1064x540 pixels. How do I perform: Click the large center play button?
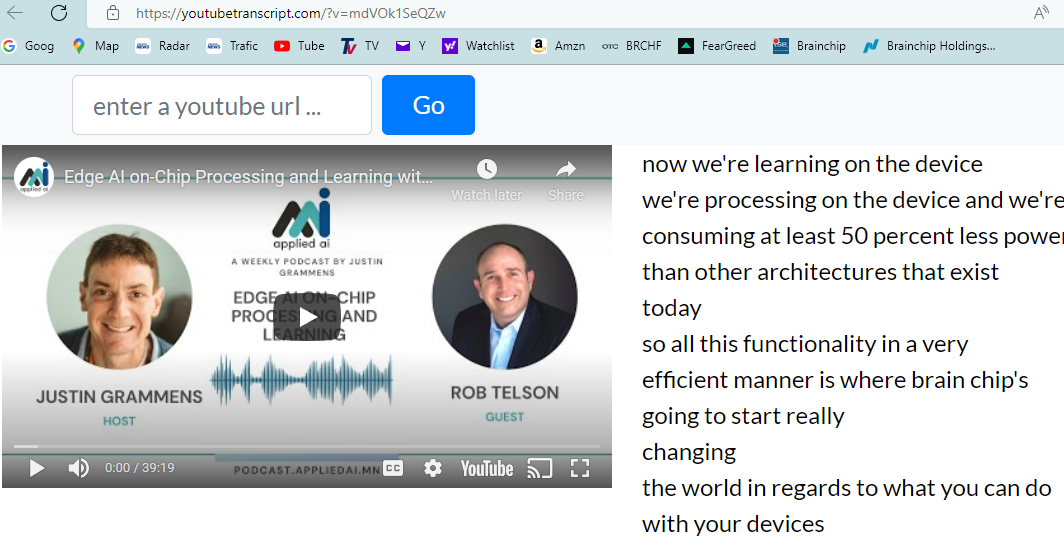[306, 317]
